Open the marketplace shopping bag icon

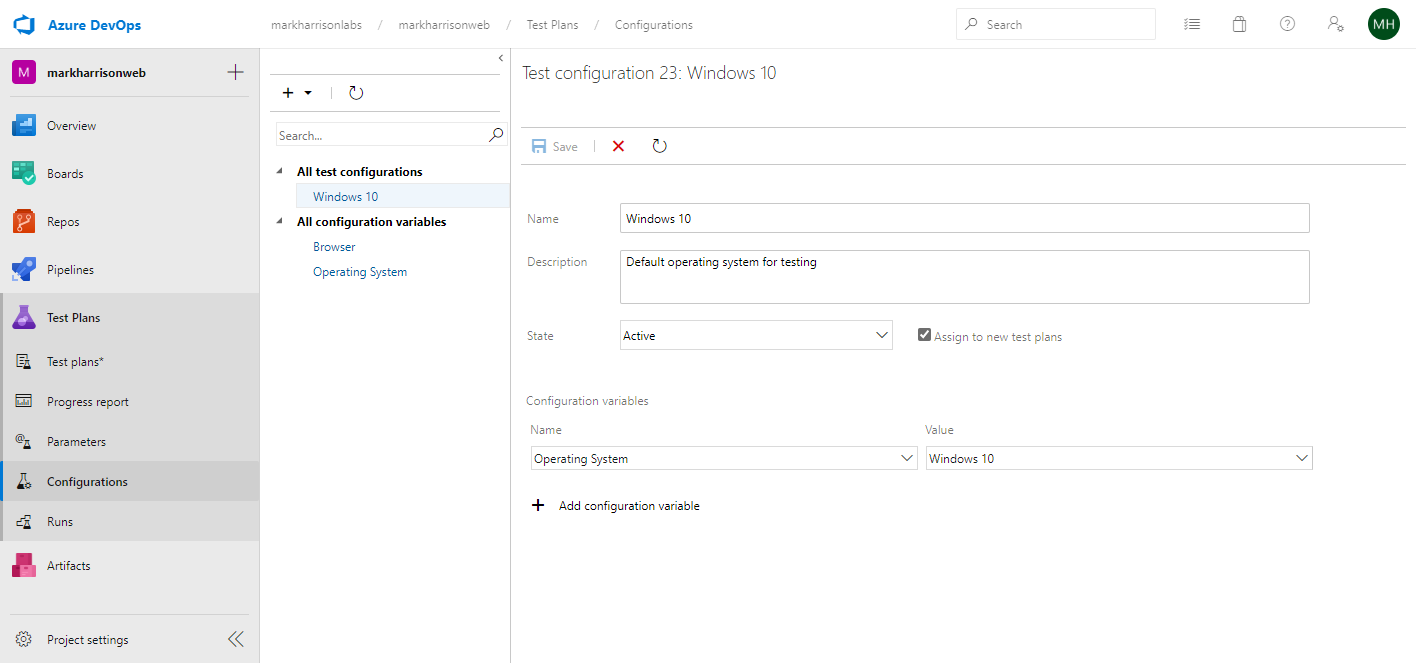point(1239,24)
